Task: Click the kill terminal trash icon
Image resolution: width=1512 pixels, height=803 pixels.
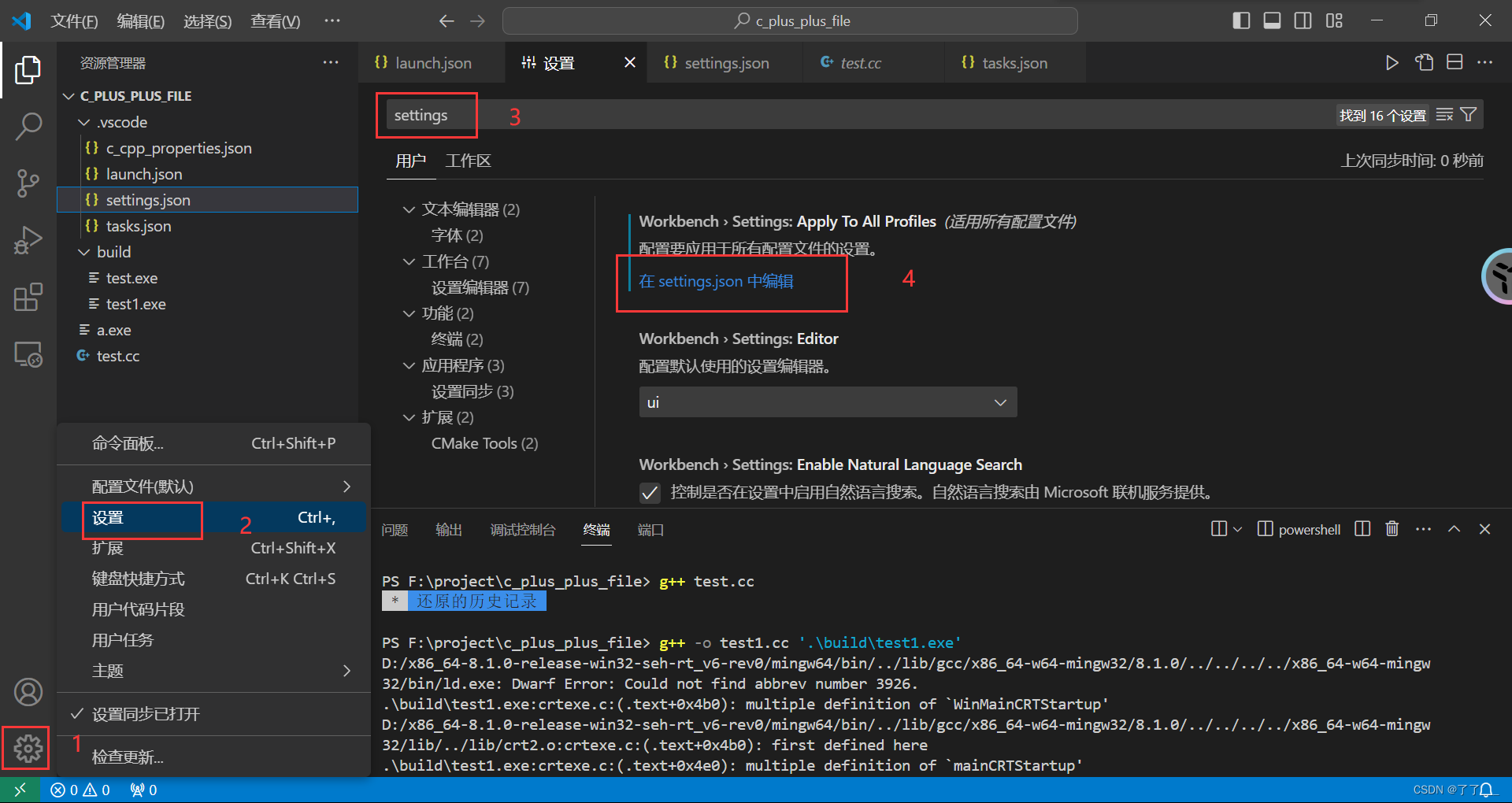Action: click(1392, 528)
